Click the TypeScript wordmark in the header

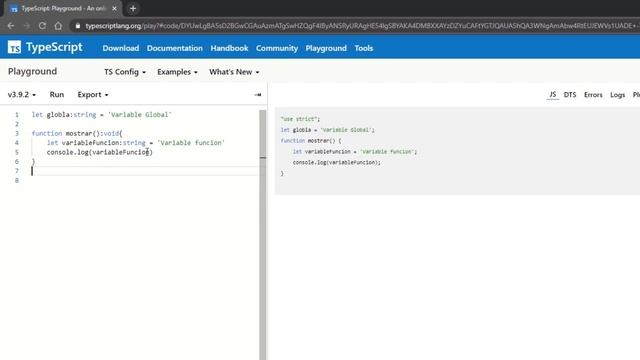coord(54,47)
